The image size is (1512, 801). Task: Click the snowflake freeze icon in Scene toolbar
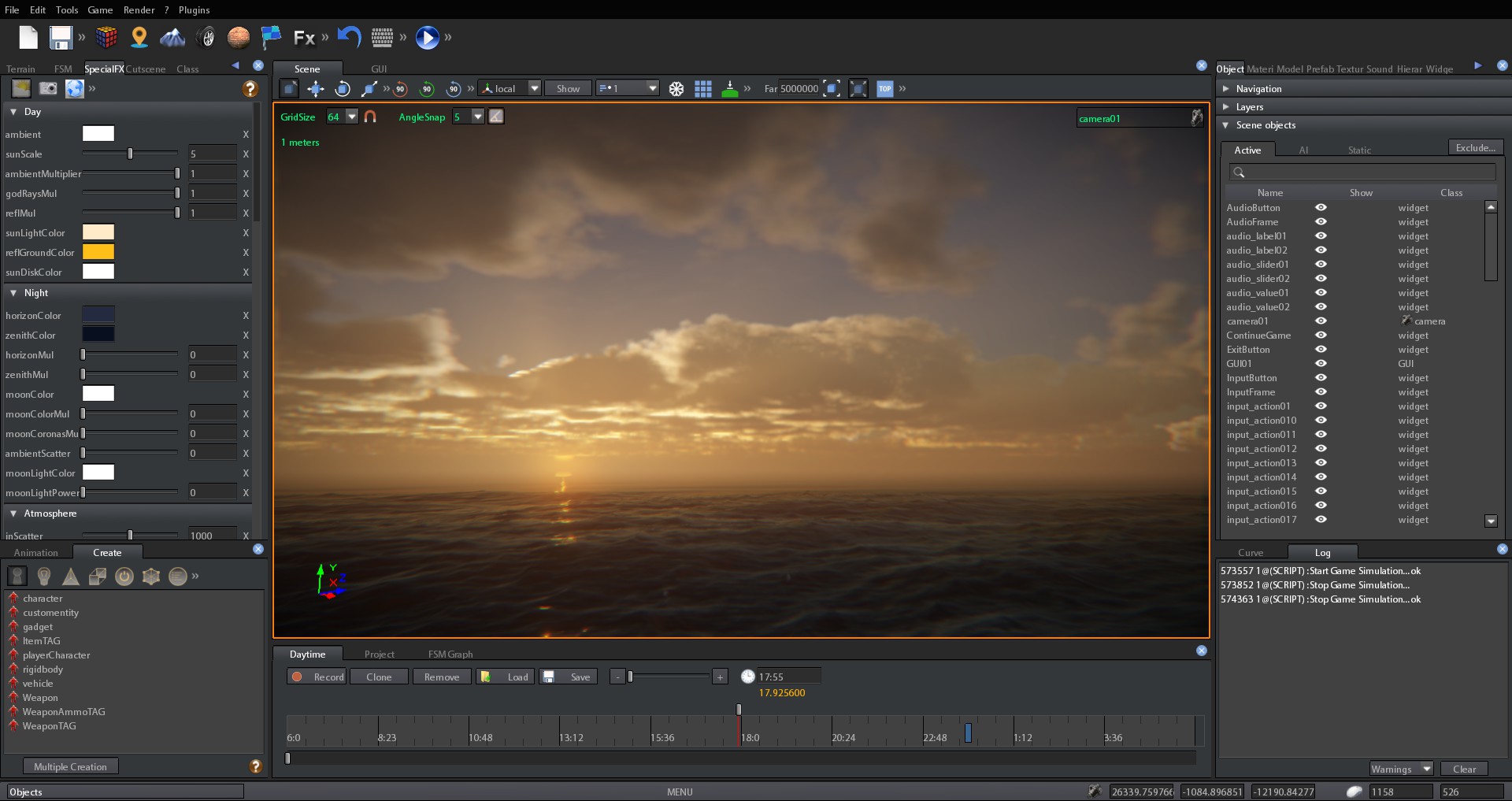pos(676,88)
